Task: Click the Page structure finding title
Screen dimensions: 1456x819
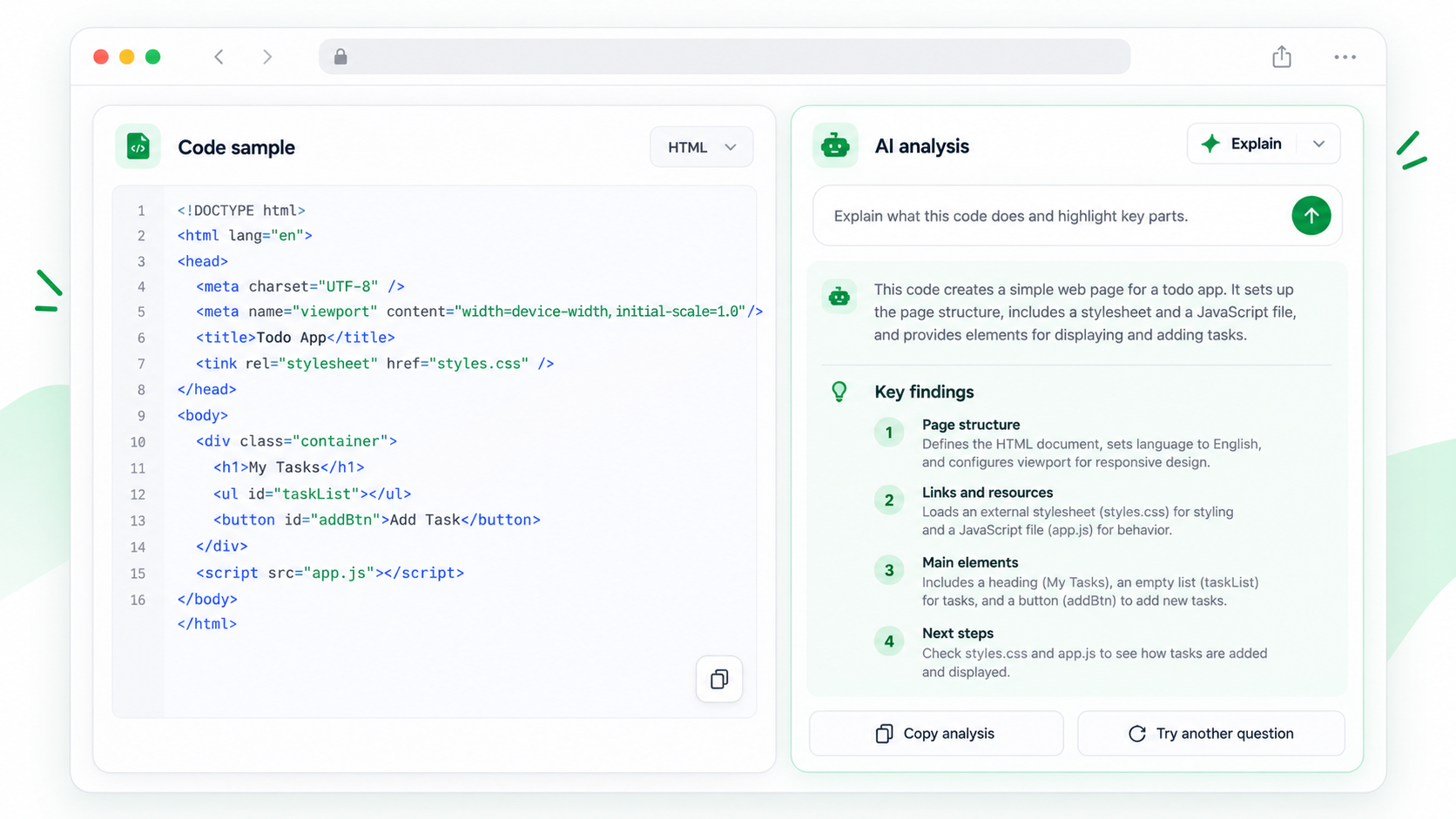Action: point(971,425)
